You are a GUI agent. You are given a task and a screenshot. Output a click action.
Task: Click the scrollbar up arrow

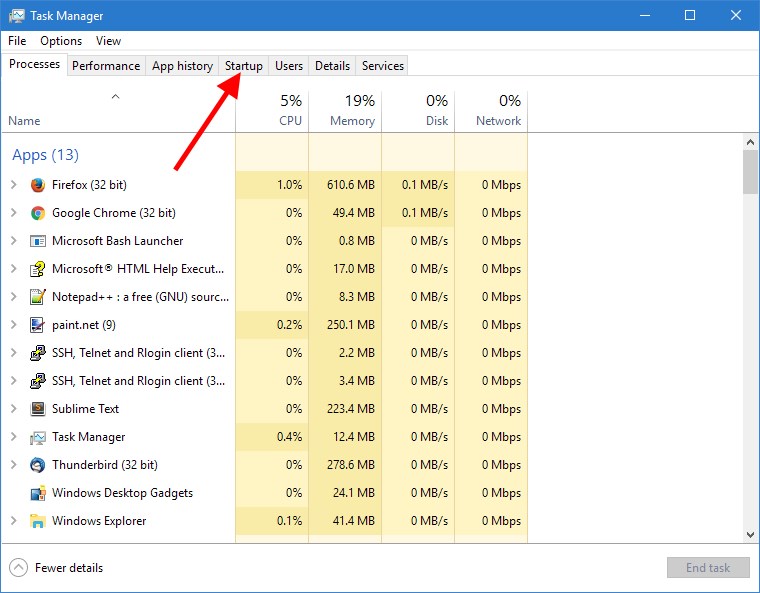coord(750,142)
